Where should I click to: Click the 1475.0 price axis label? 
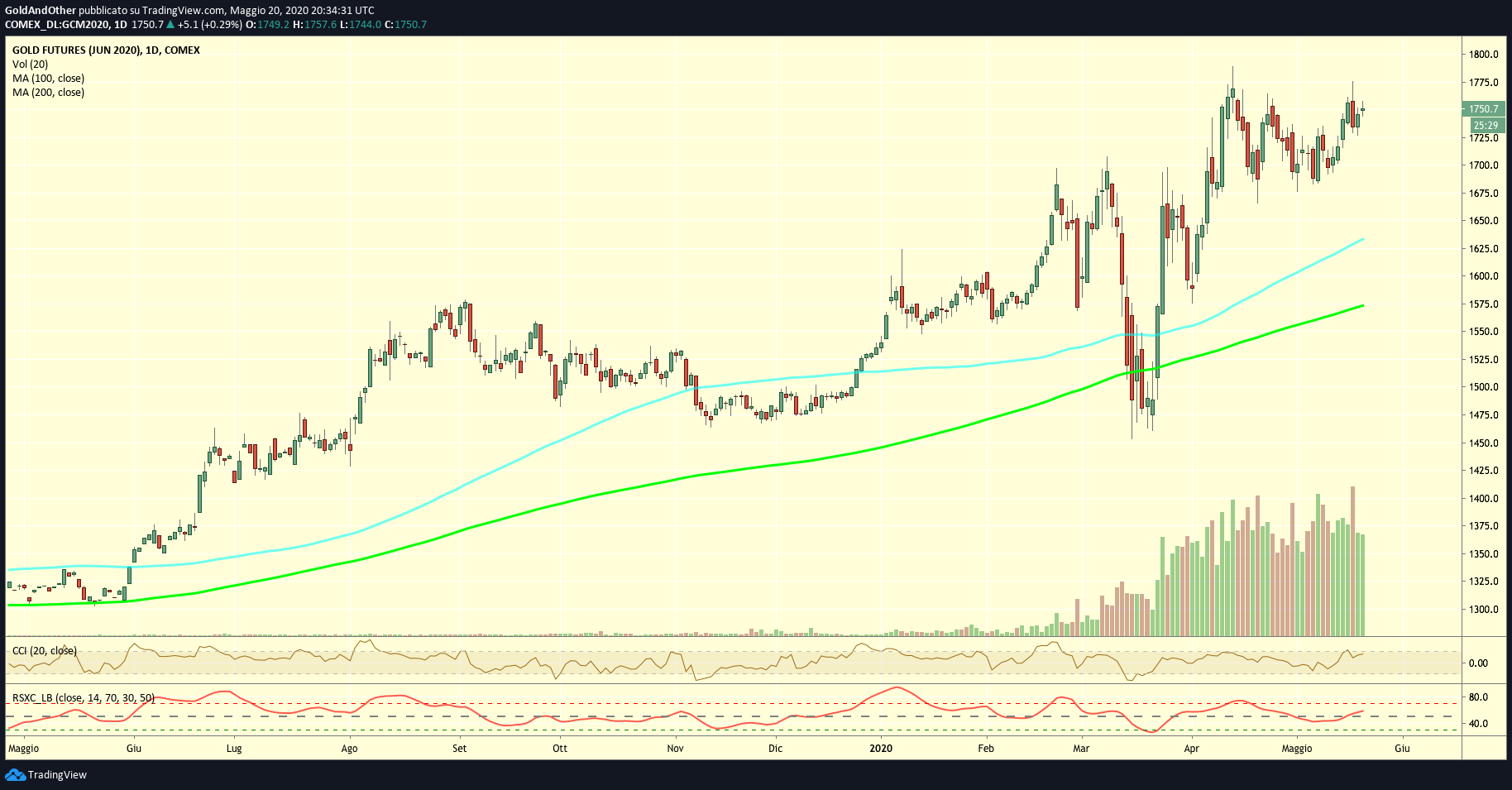point(1484,415)
